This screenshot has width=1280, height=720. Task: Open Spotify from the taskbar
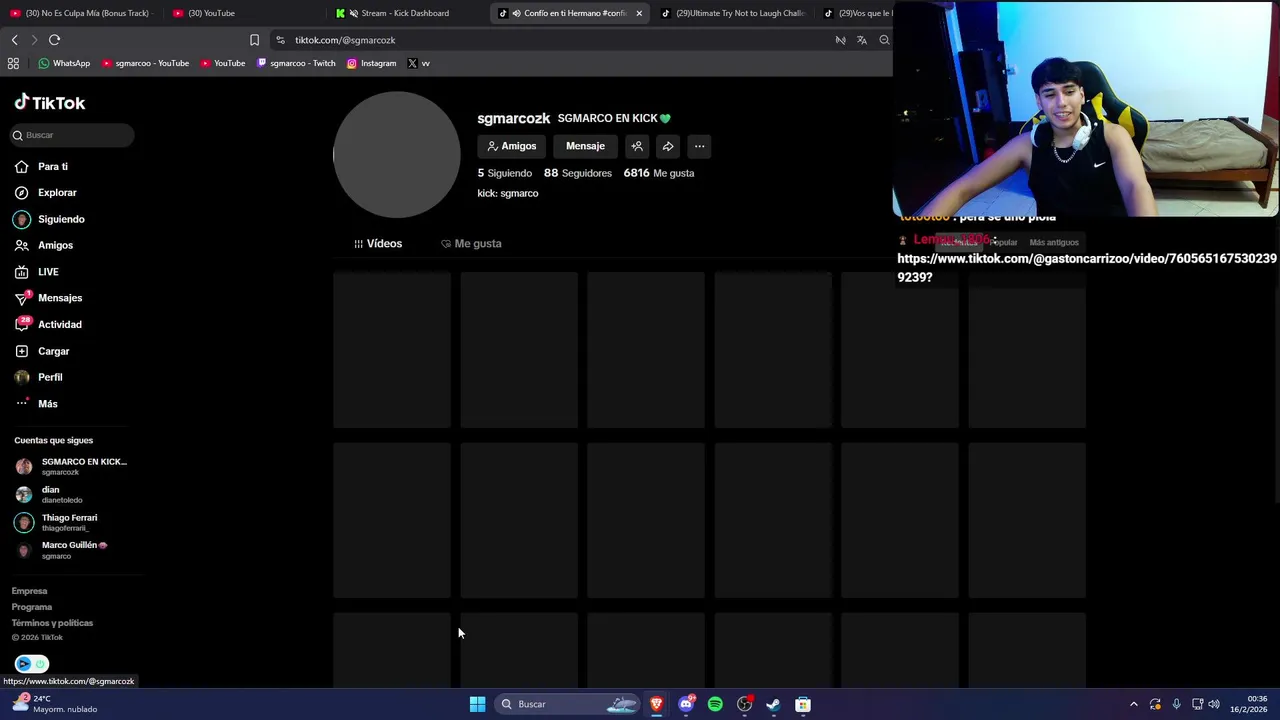coord(715,704)
